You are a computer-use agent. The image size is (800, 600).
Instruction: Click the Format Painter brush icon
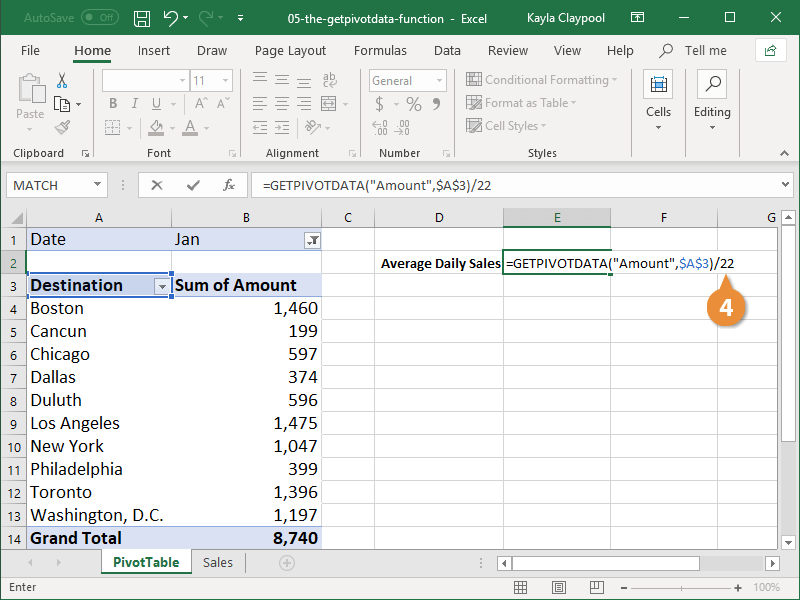pos(62,127)
